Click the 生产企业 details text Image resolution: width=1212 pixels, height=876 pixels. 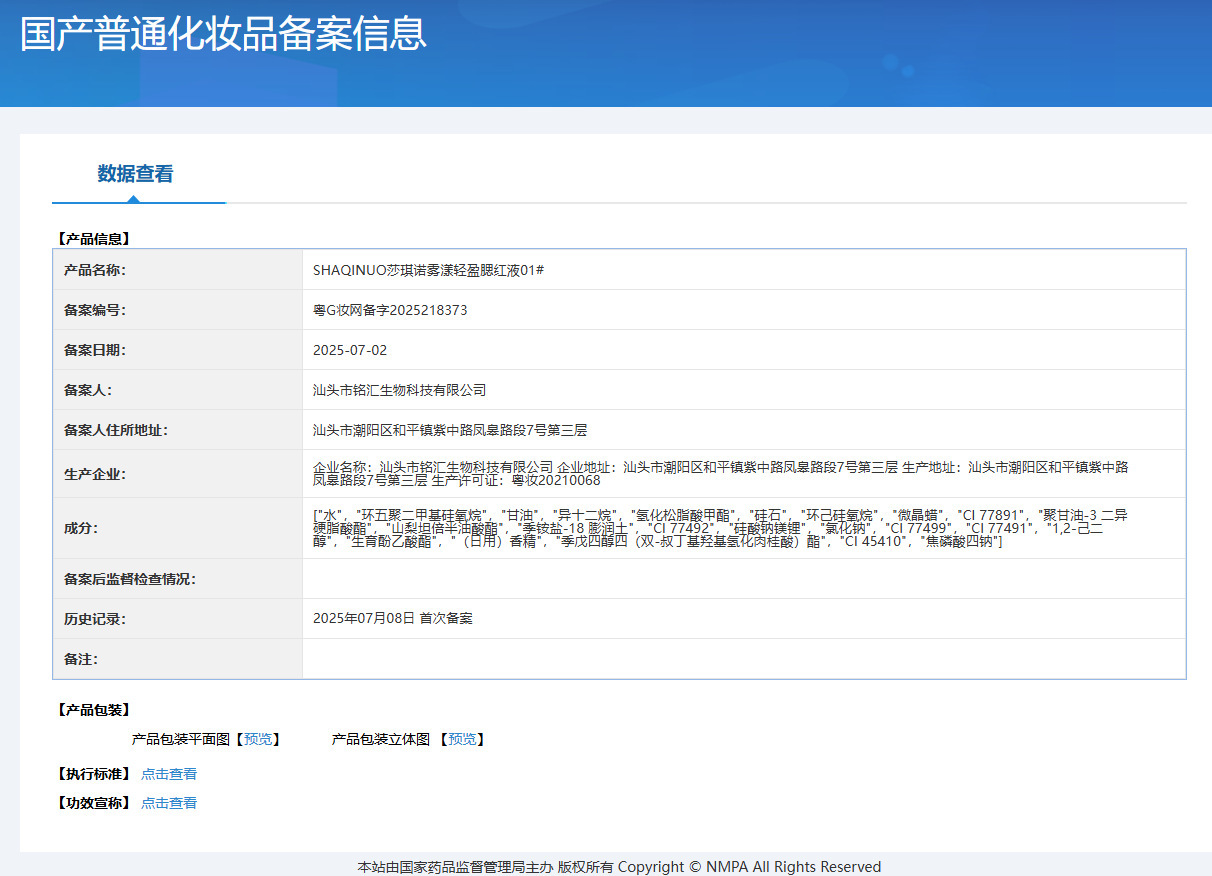point(722,474)
